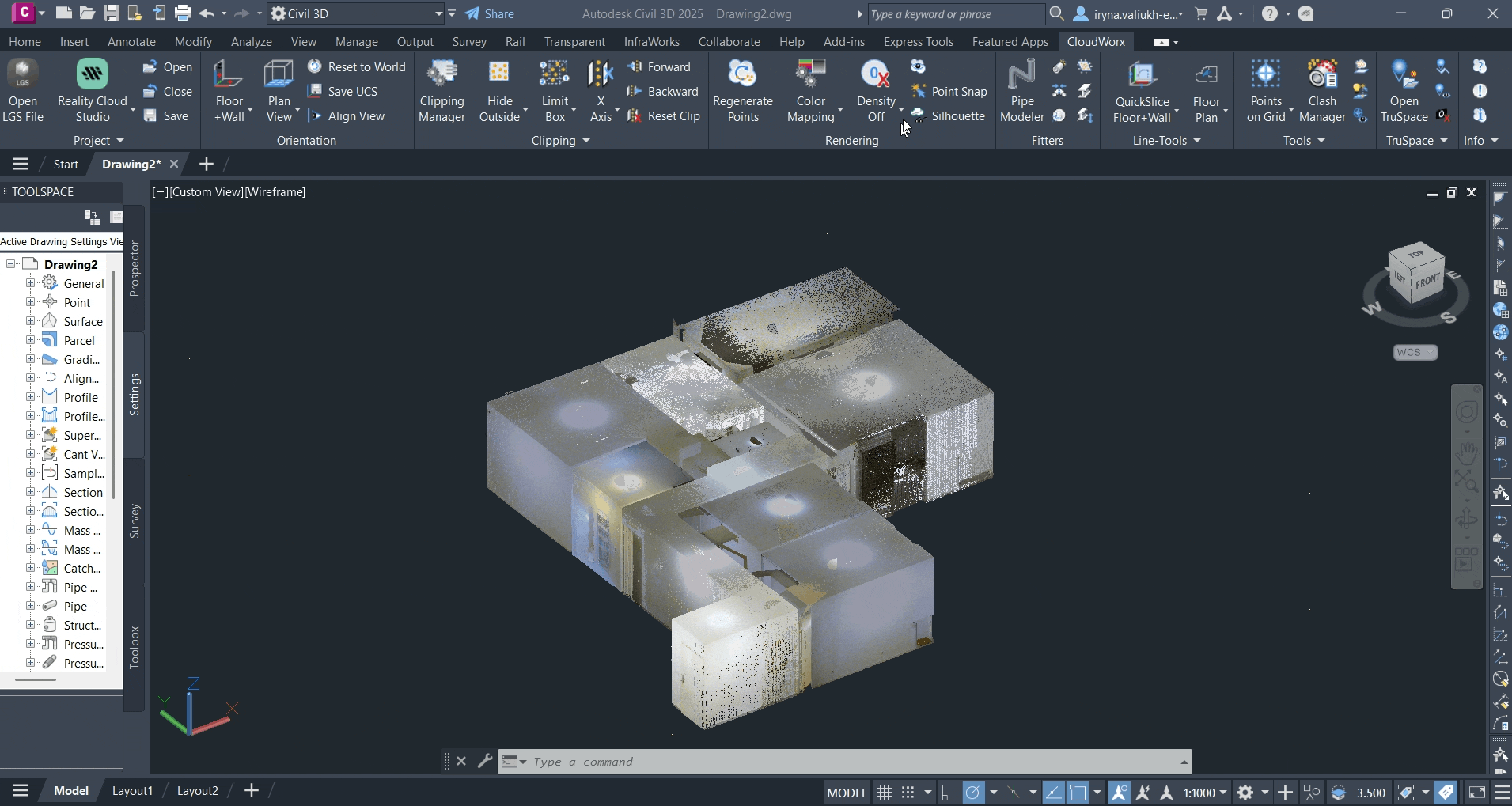1512x806 pixels.
Task: Click the Reset to World button
Action: (x=357, y=67)
